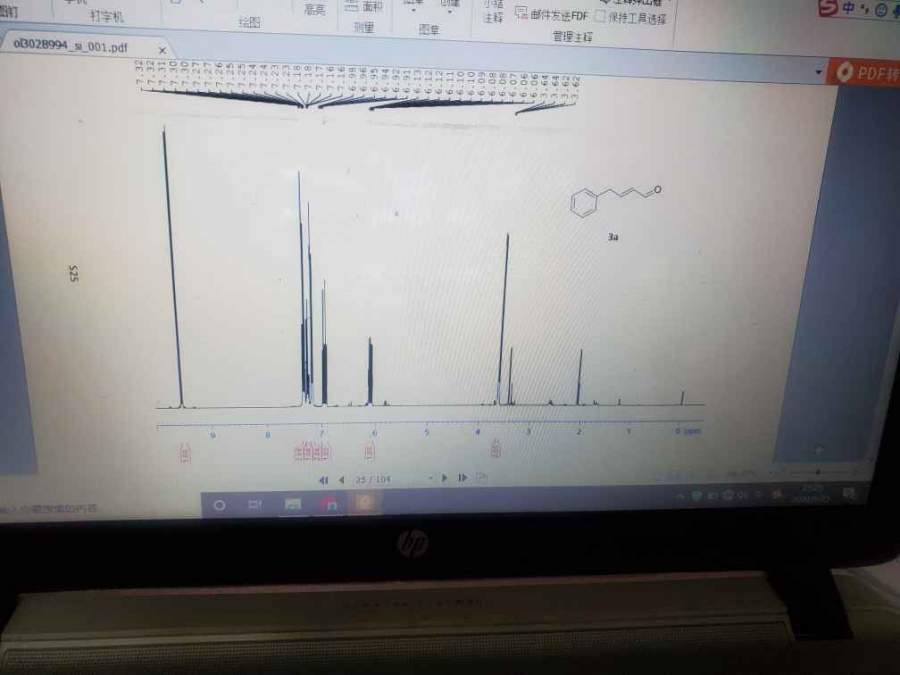Go to the previous page
Image resolution: width=900 pixels, height=675 pixels.
(342, 480)
